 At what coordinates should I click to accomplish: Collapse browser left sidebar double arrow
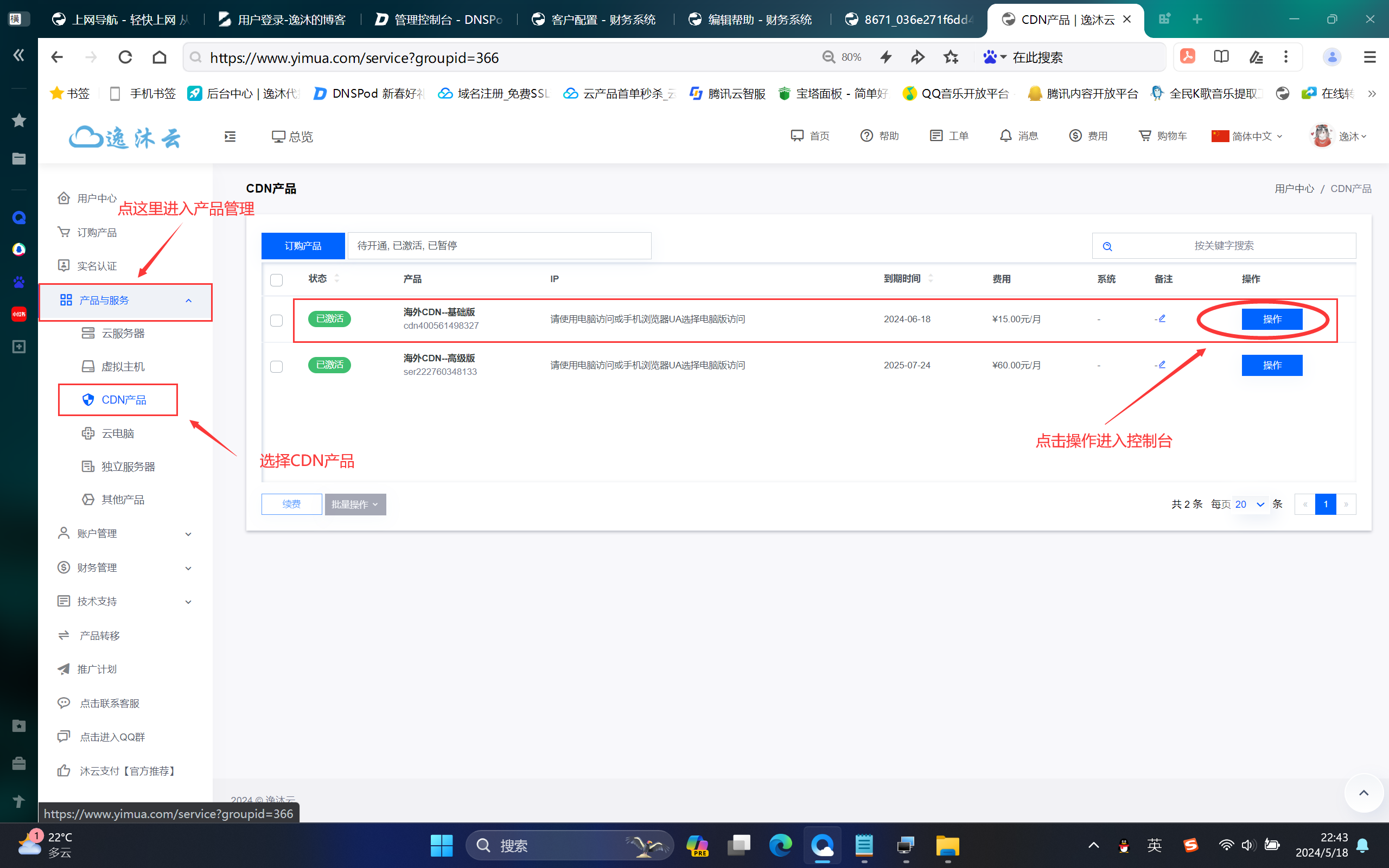pyautogui.click(x=19, y=55)
